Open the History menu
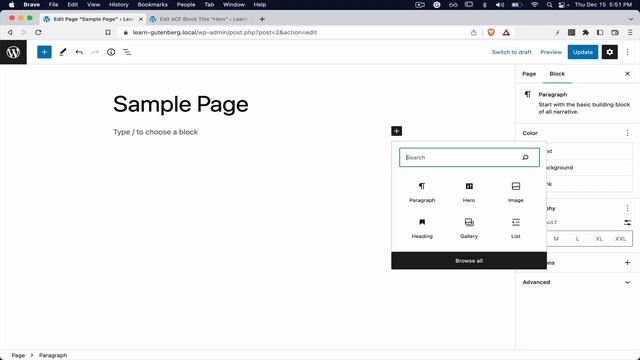Viewport: 640px width, 360px height. point(119,4)
